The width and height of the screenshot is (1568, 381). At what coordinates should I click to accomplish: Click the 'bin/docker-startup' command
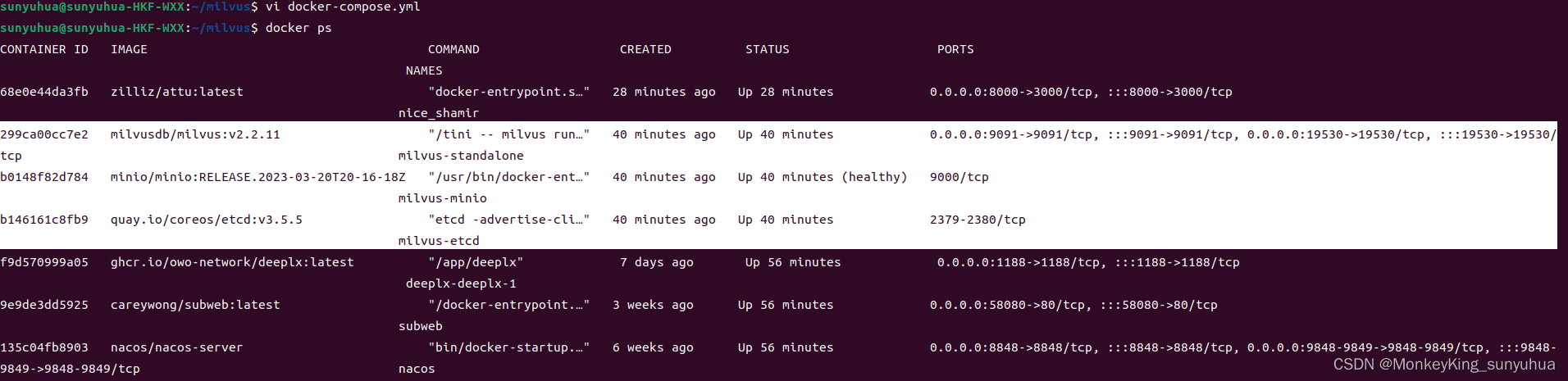[508, 347]
